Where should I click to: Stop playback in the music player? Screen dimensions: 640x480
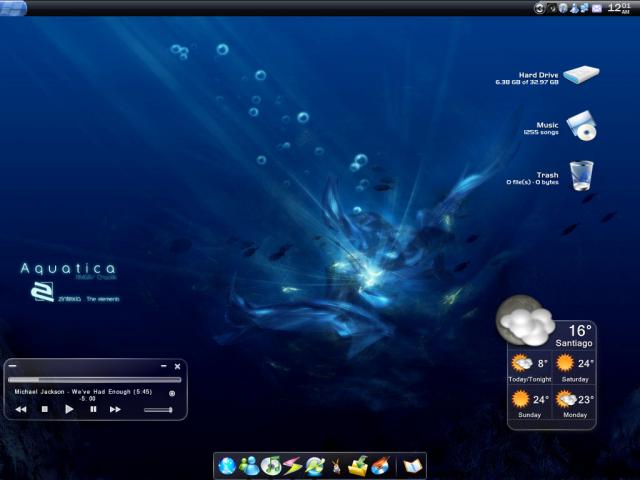(45, 409)
